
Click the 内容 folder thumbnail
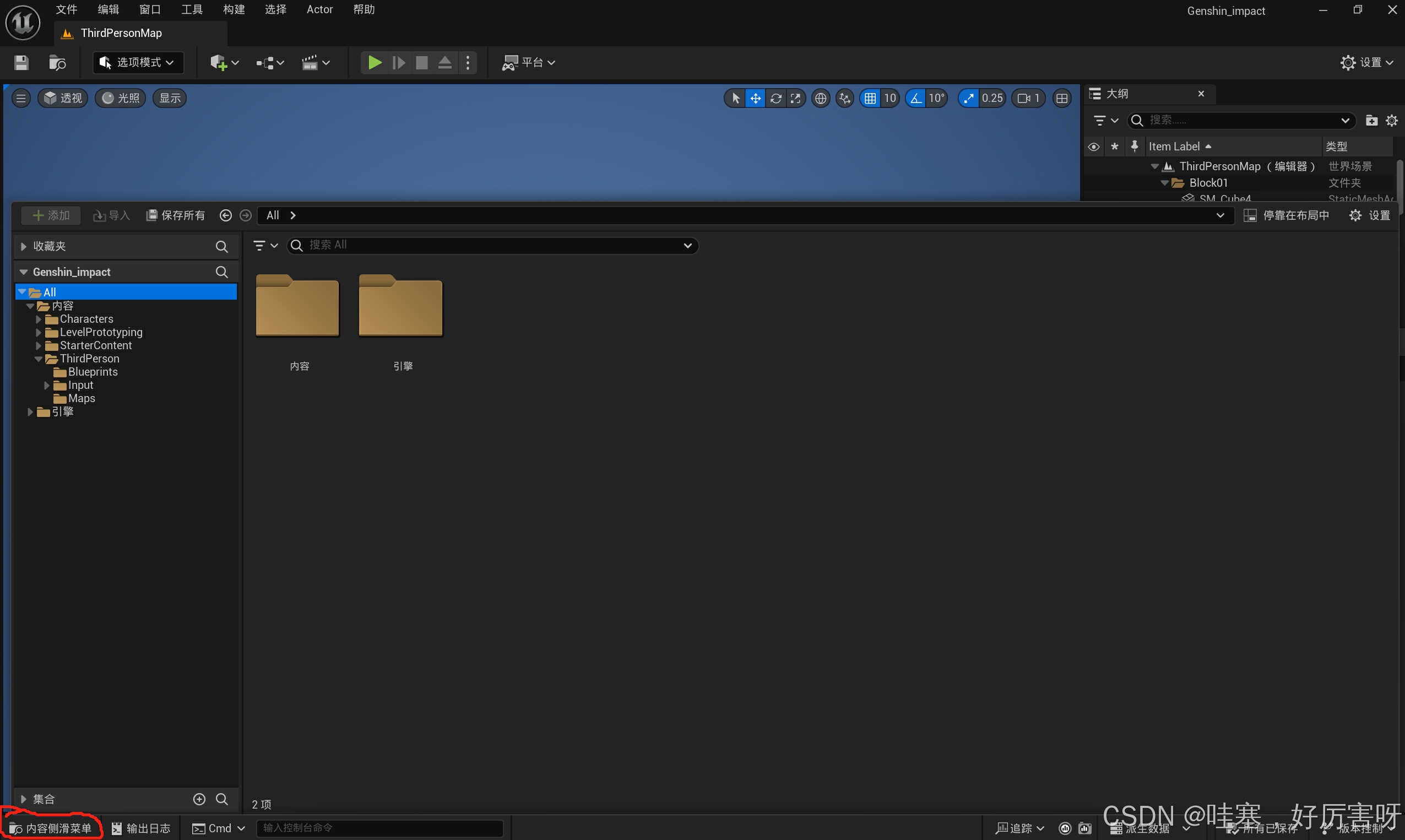(x=297, y=307)
